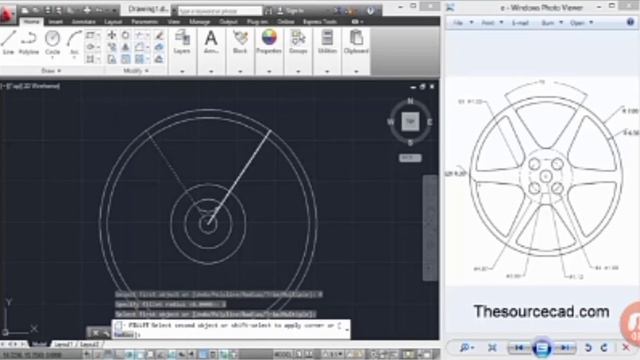The image size is (640, 360).
Task: Switch to the Insert ribbon tab
Action: (56, 22)
